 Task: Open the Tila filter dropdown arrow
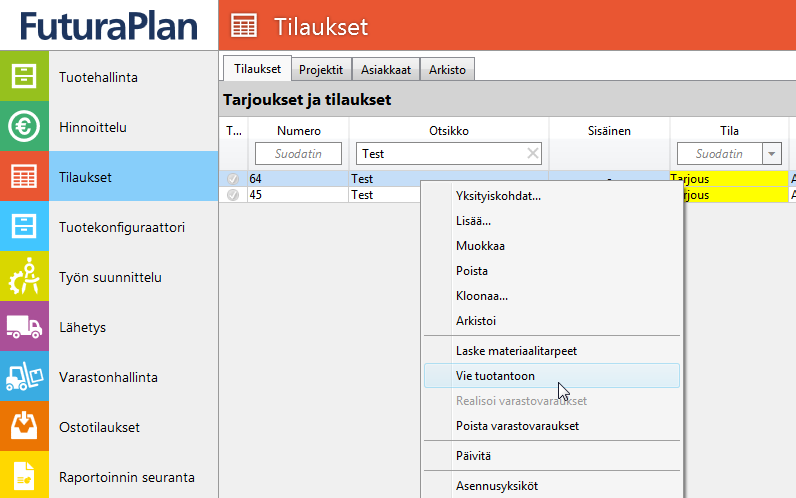[x=772, y=154]
